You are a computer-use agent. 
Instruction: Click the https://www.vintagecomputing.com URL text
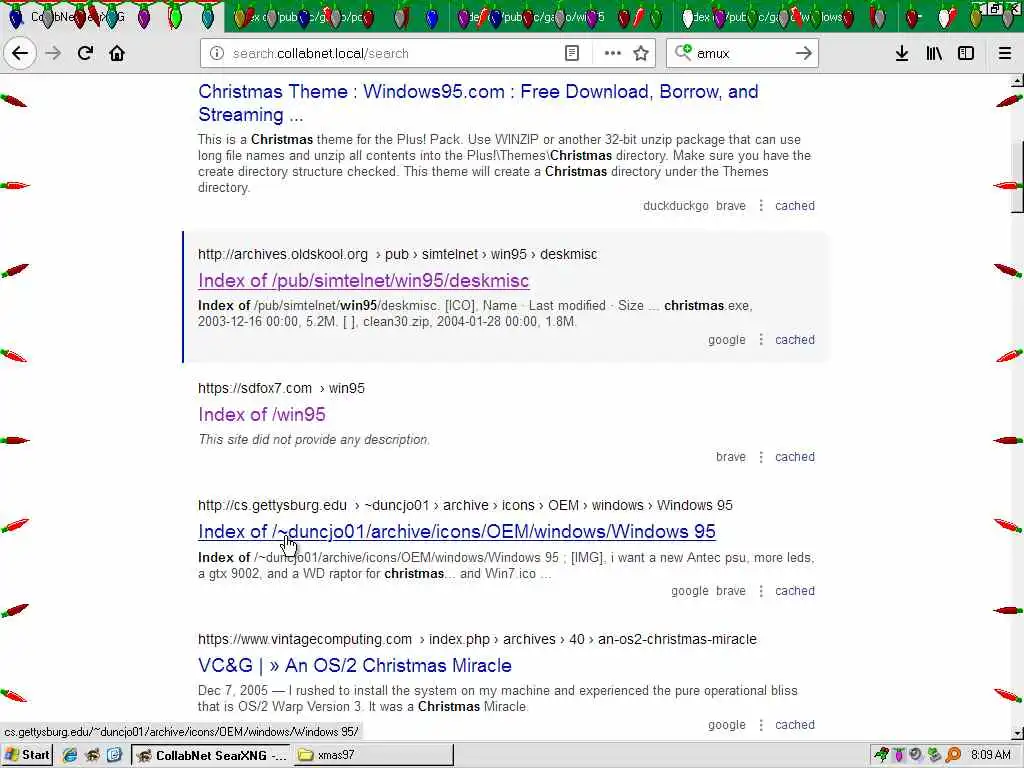point(305,639)
